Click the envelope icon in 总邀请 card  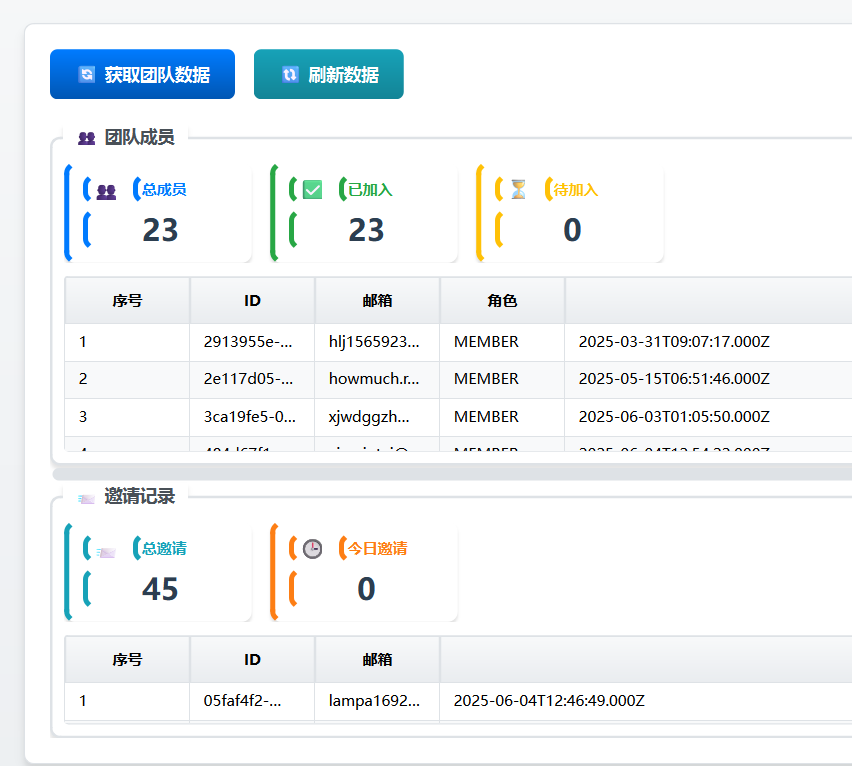[x=106, y=552]
